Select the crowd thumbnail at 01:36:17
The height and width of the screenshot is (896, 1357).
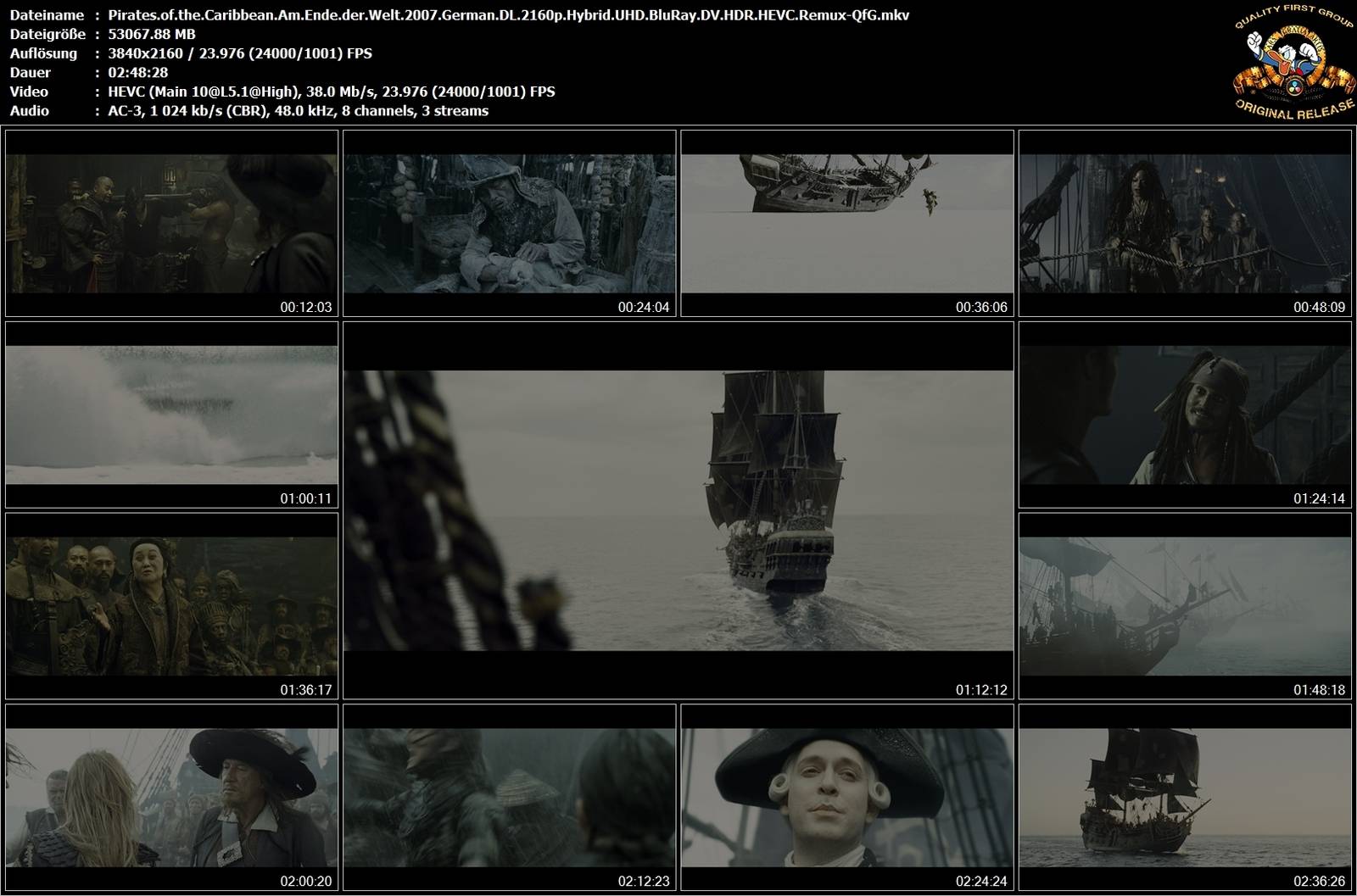[171, 606]
